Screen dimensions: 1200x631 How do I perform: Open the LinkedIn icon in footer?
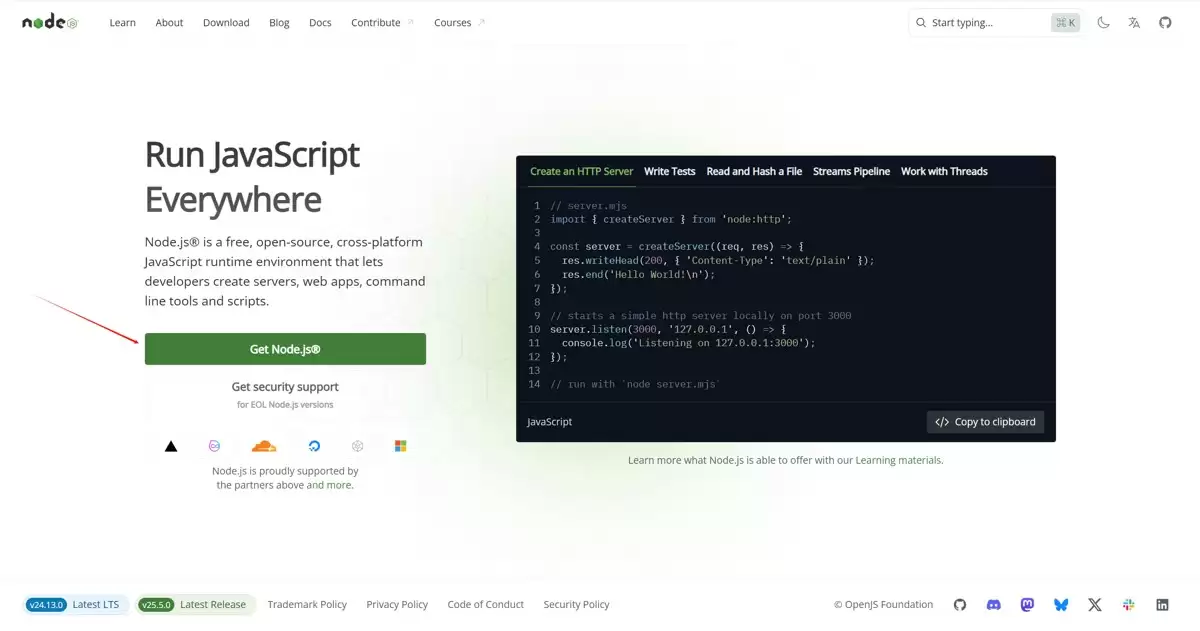point(1162,605)
